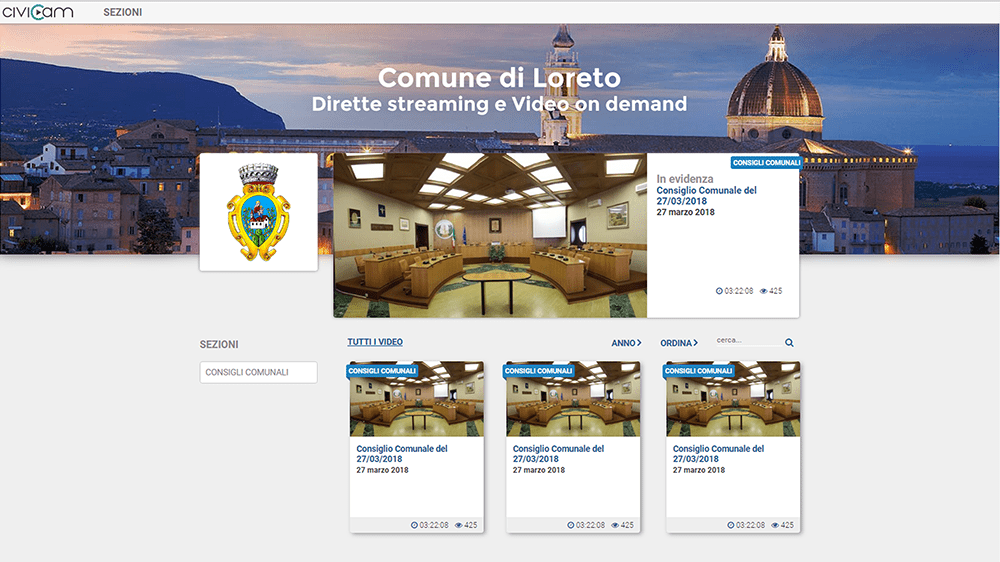Open third card title Consiglio Comunale del 27/03/2018
Viewport: 1000px width, 562px height.
718,454
